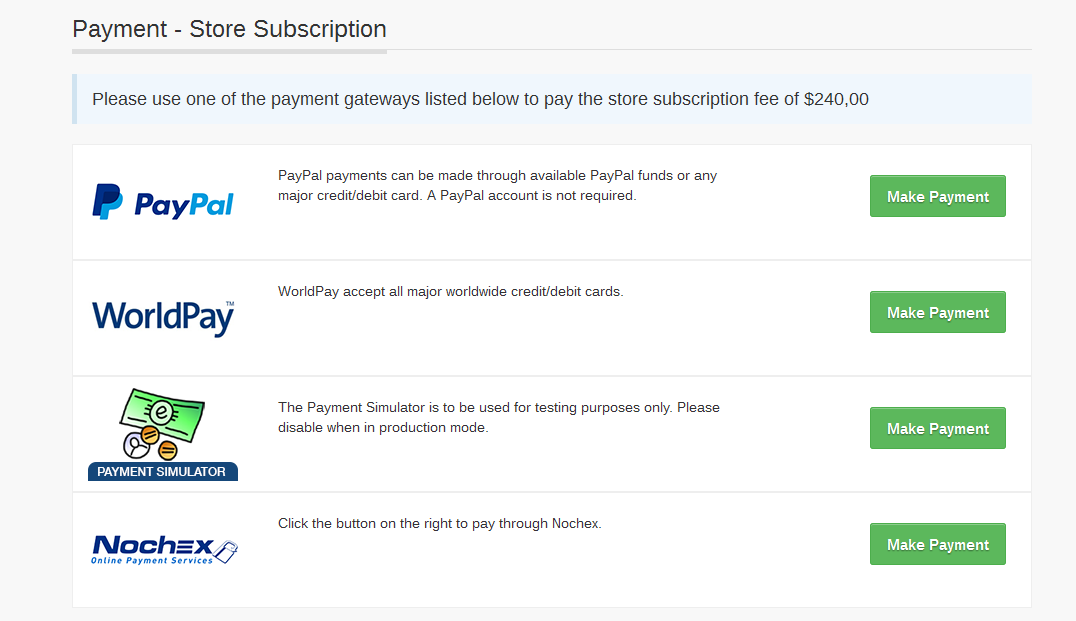Click the blue PAYMENT SIMULATOR badge label
The width and height of the screenshot is (1076, 621).
coord(162,472)
